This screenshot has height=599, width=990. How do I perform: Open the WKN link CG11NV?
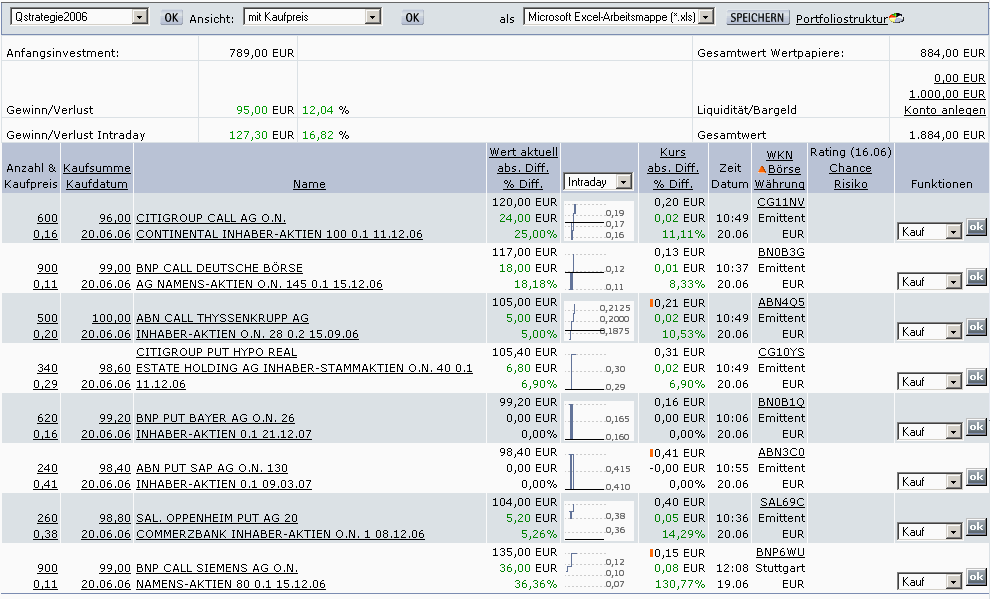(780, 202)
